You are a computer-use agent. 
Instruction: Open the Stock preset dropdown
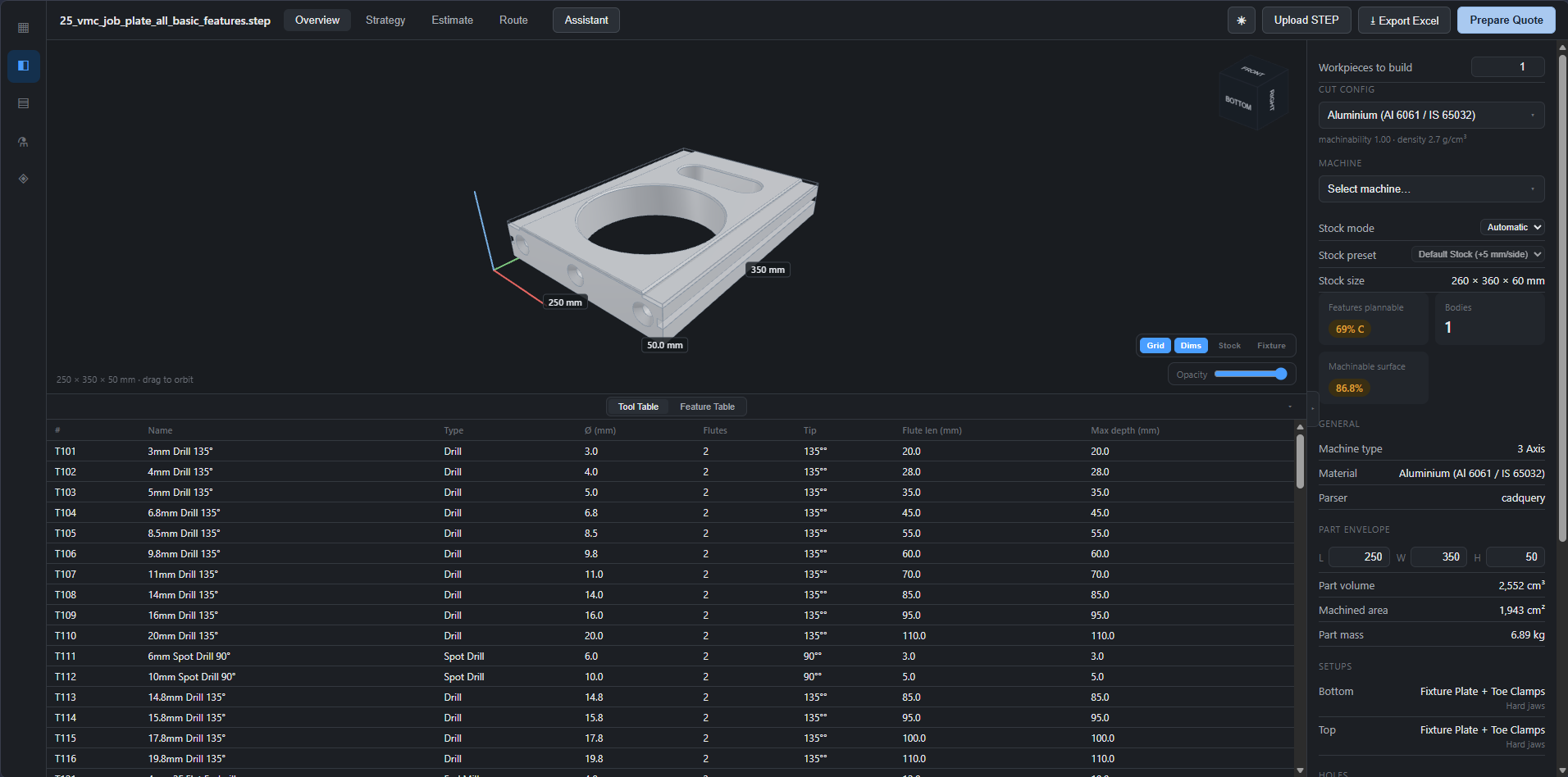pos(1478,255)
